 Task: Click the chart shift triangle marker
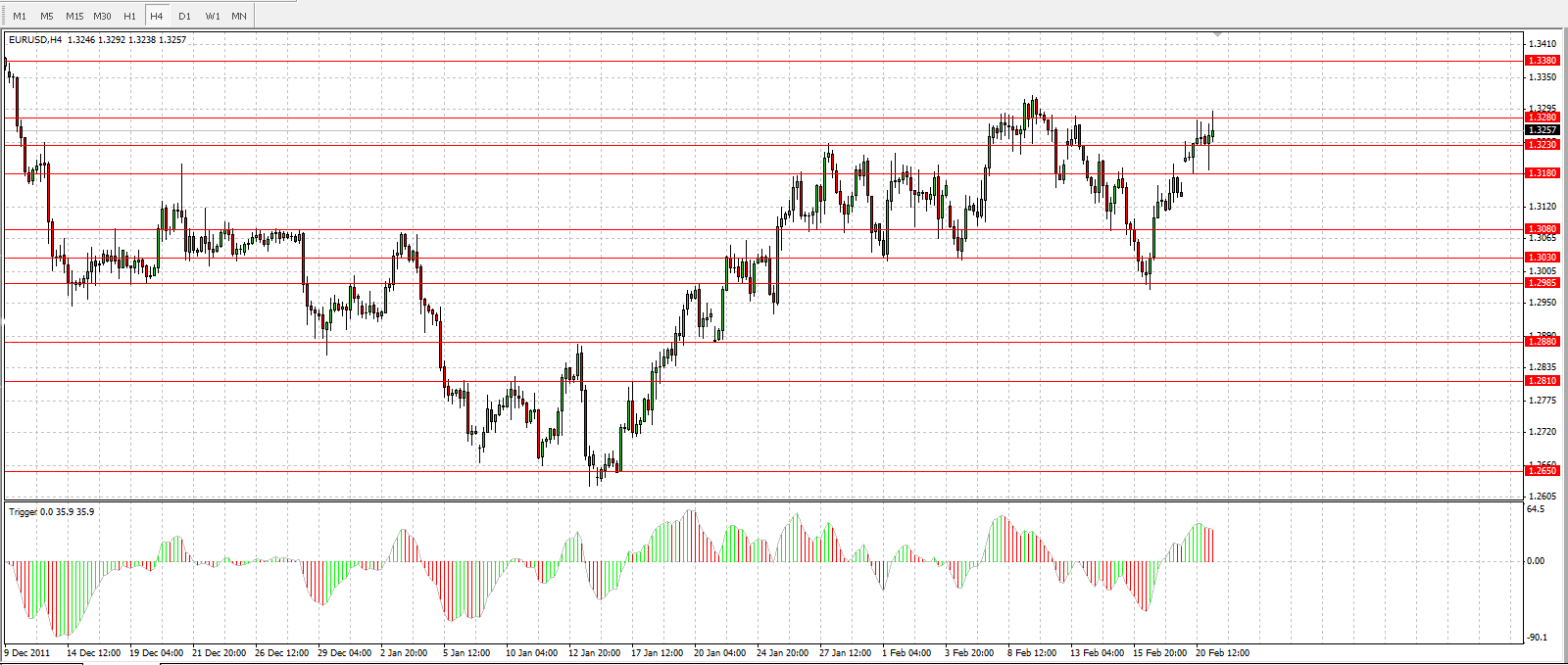point(1218,34)
